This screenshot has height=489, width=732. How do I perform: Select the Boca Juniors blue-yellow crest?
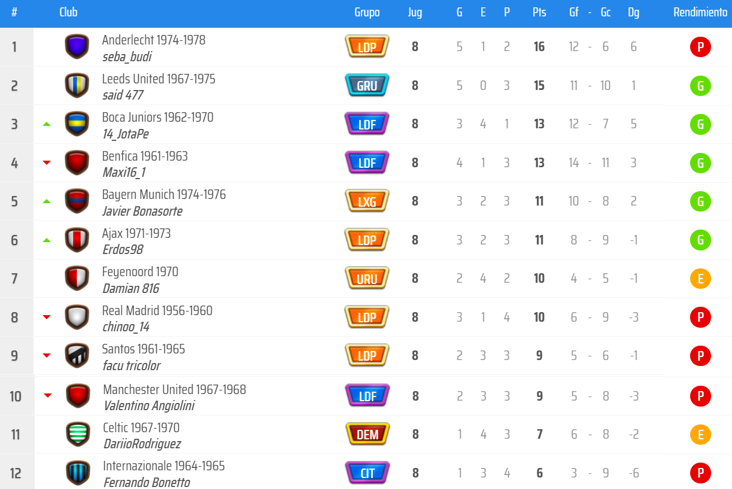77,124
